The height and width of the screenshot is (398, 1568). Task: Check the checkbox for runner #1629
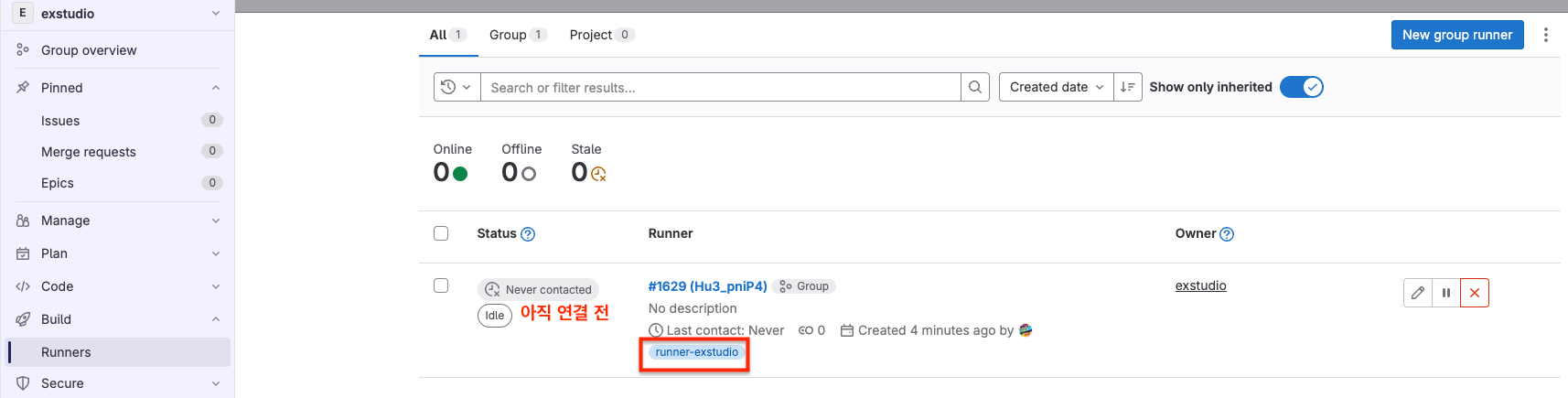coord(441,285)
